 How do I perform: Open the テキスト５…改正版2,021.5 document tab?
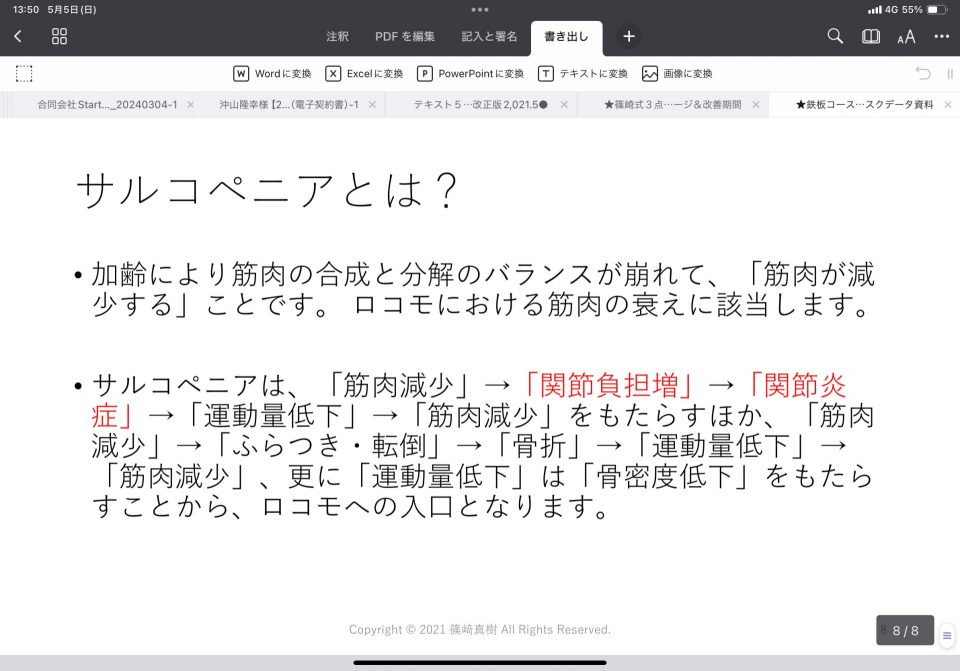[x=481, y=105]
